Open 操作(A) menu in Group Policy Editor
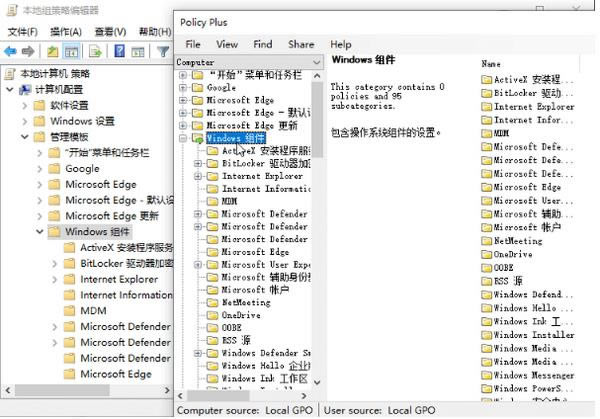This screenshot has height=419, width=600. click(66, 32)
